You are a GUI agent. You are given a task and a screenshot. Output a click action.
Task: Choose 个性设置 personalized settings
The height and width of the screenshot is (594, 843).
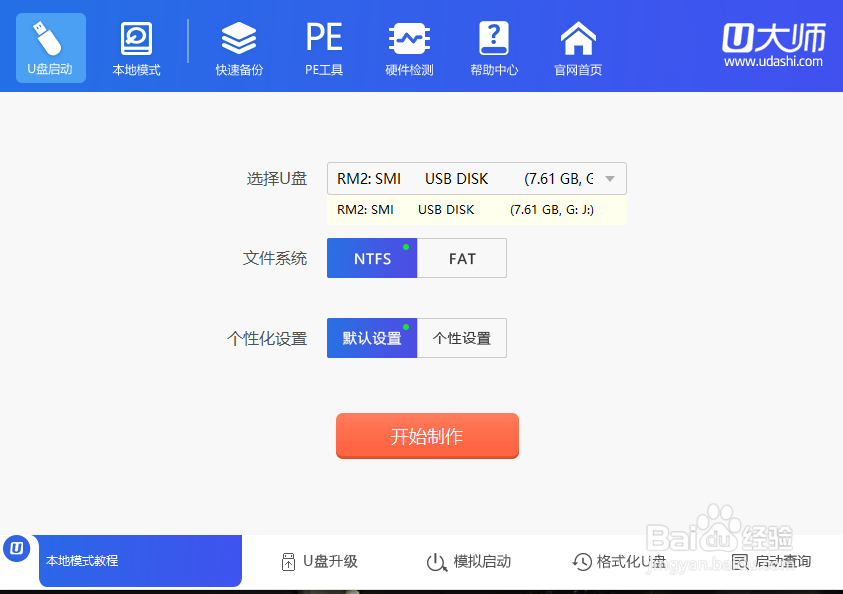461,338
